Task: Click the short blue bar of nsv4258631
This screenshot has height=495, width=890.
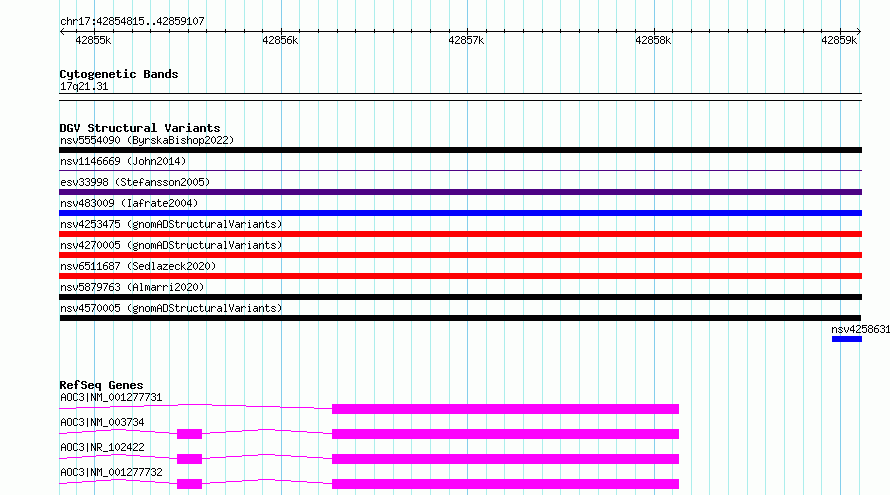Action: [x=847, y=339]
